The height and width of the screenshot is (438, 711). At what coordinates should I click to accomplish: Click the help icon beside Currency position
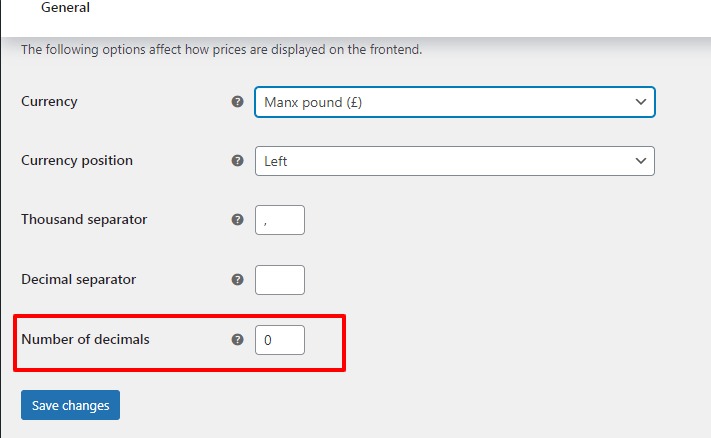(x=237, y=161)
